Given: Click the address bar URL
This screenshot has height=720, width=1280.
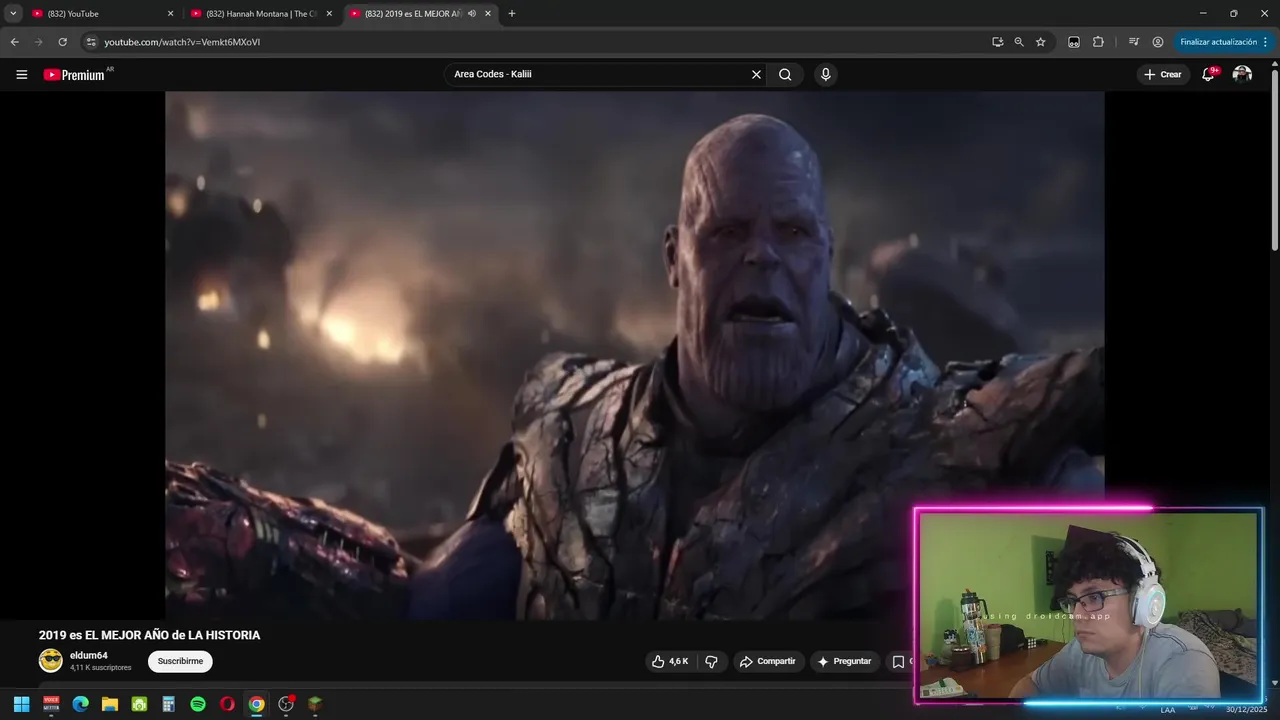Looking at the screenshot, I should coord(182,42).
